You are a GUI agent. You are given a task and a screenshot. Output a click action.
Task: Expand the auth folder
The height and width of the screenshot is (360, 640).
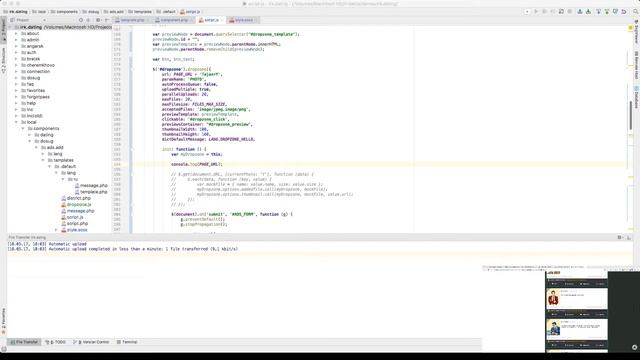[16, 53]
